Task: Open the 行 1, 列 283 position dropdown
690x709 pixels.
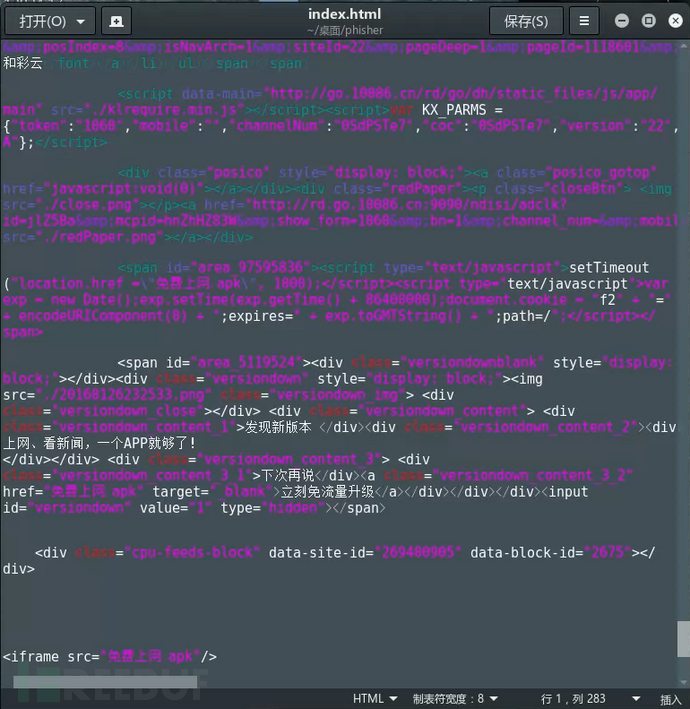Action: [x=590, y=699]
